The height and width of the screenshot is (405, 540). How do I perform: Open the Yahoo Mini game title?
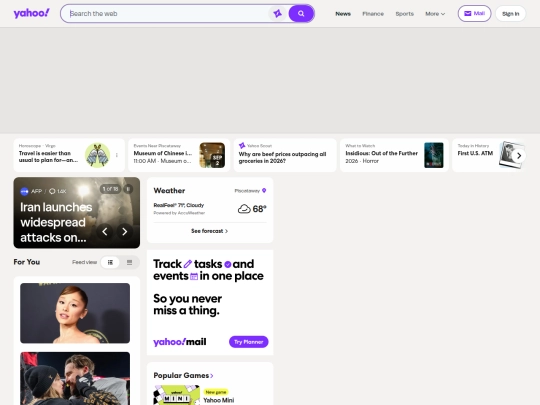219,400
